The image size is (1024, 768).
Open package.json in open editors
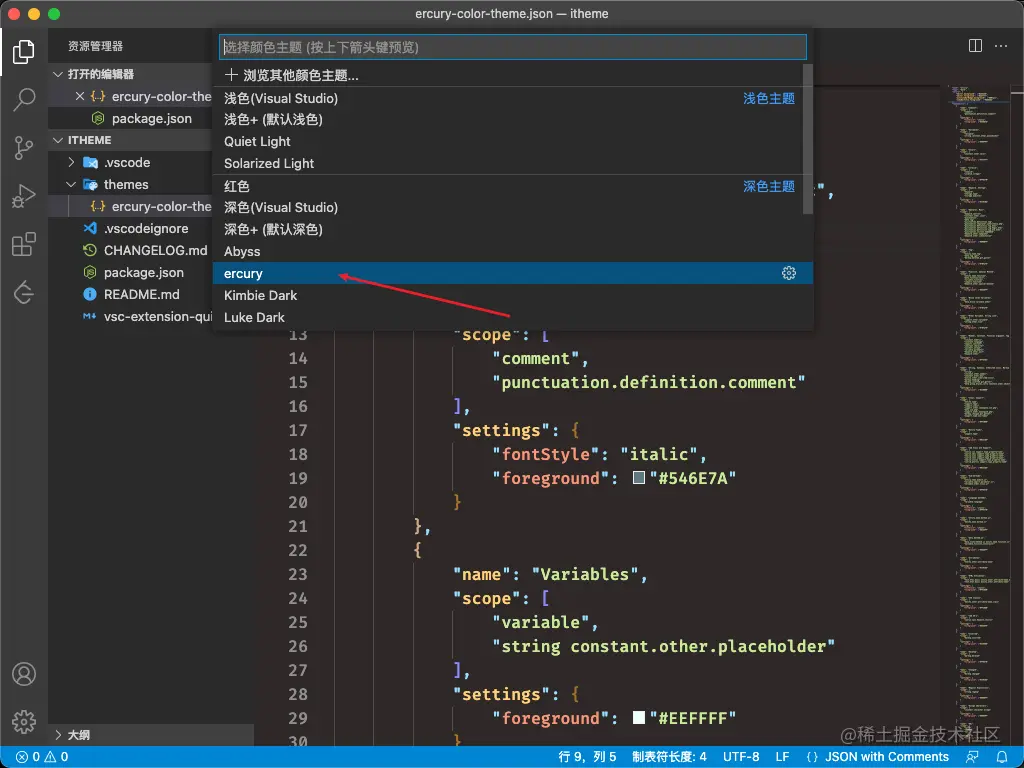152,118
